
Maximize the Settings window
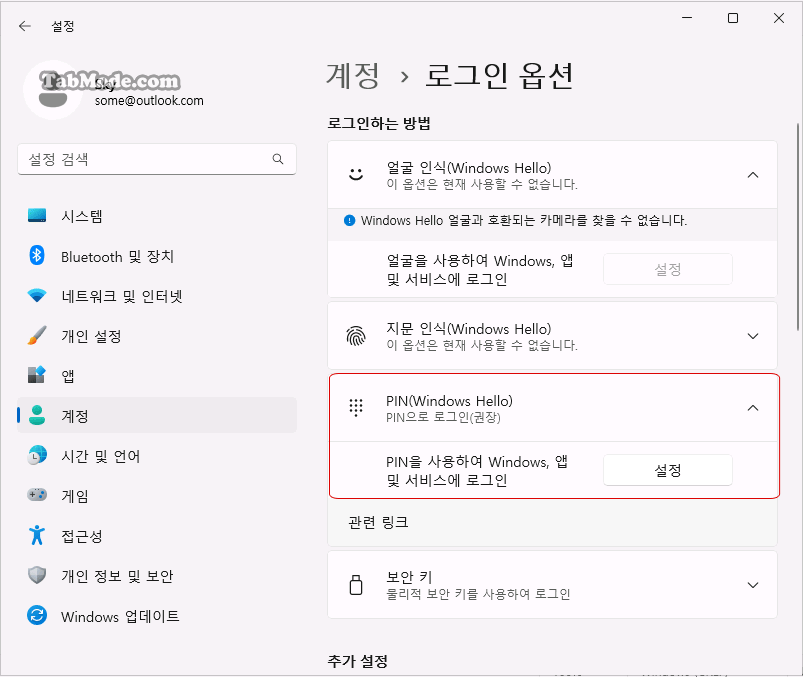tap(733, 18)
